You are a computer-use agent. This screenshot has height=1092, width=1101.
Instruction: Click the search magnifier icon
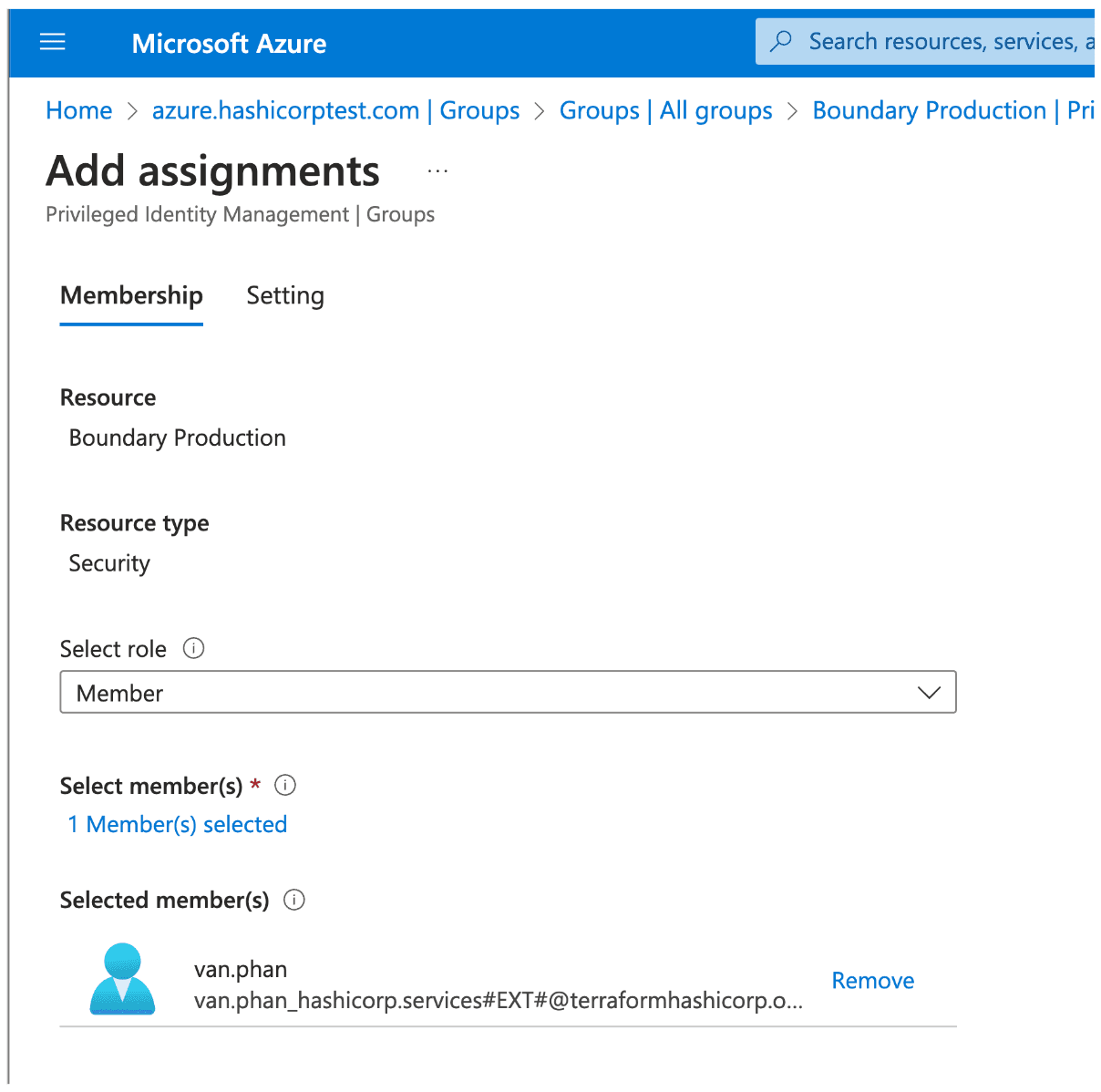[781, 42]
